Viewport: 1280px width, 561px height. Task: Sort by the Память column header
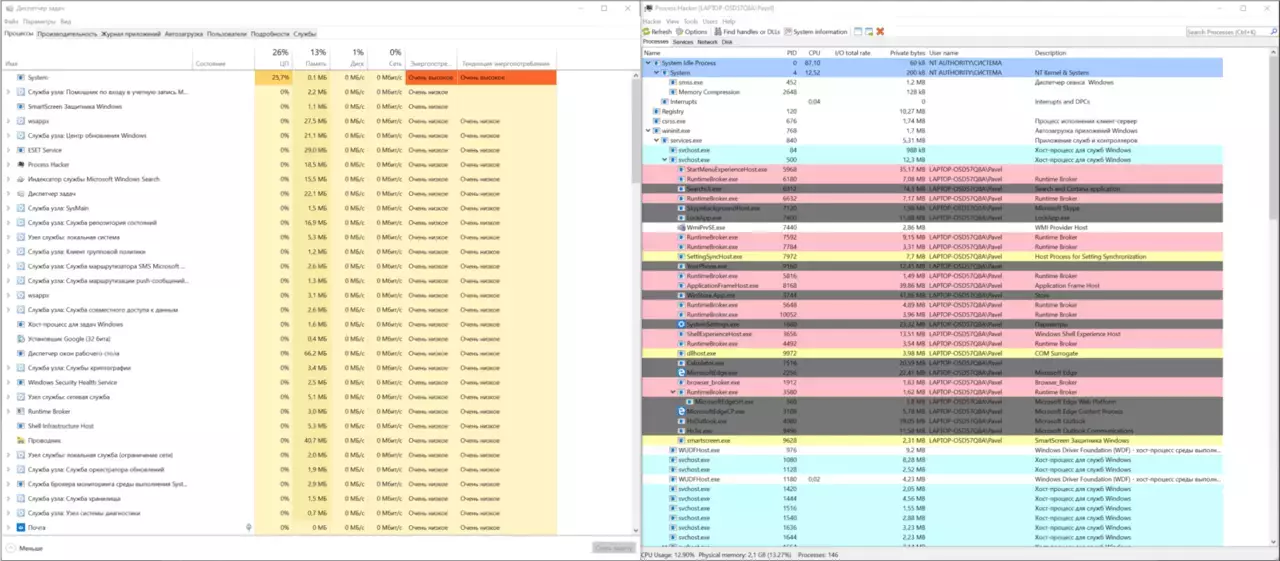(x=312, y=57)
